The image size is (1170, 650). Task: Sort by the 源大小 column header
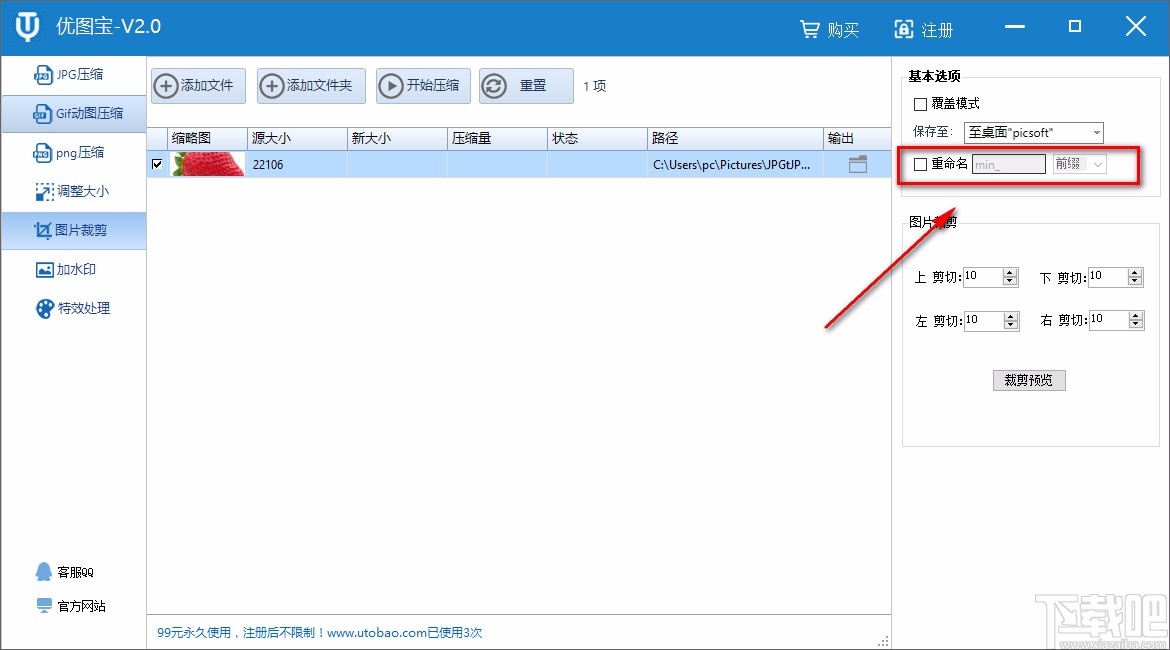(x=297, y=138)
